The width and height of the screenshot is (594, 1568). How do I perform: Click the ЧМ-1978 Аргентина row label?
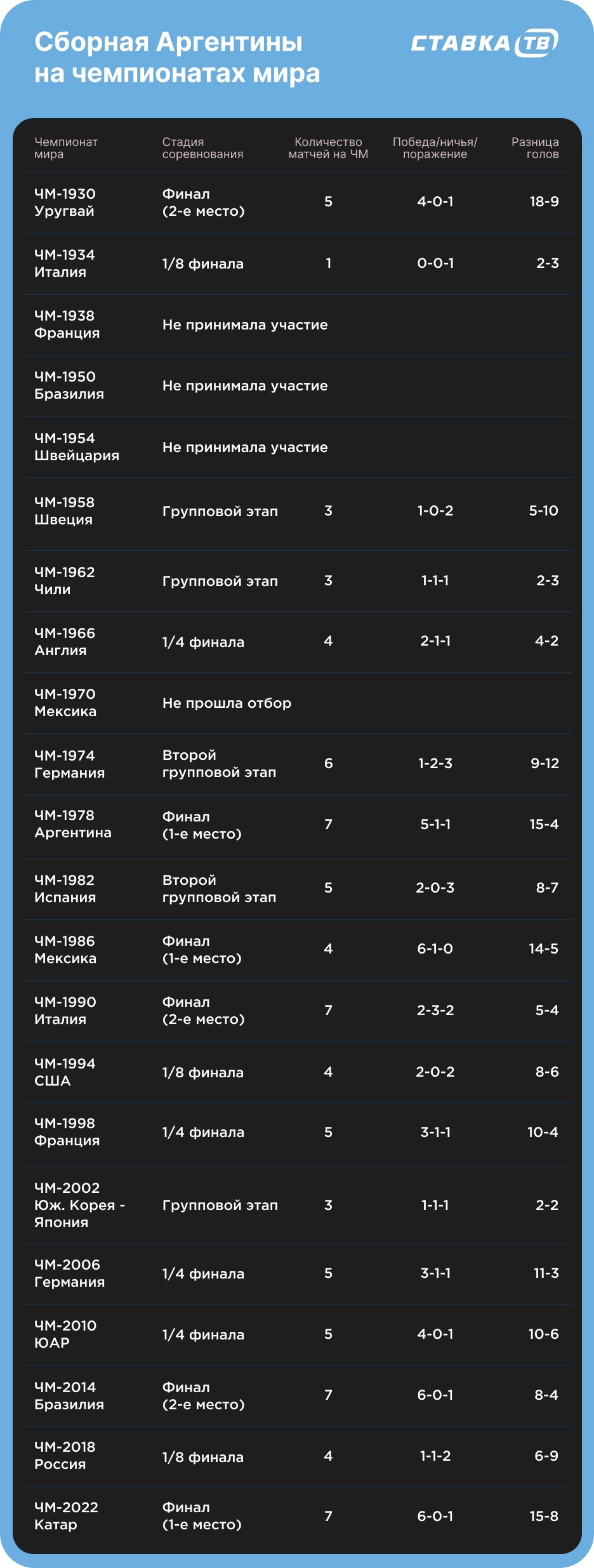73,824
